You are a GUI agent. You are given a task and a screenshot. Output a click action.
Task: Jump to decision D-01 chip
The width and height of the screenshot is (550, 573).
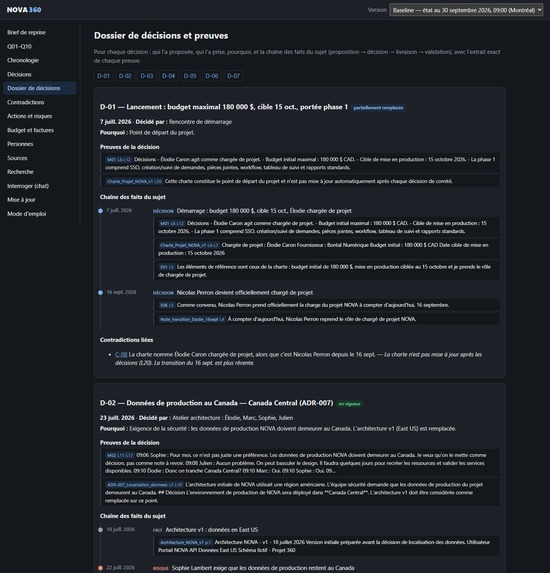tap(103, 76)
